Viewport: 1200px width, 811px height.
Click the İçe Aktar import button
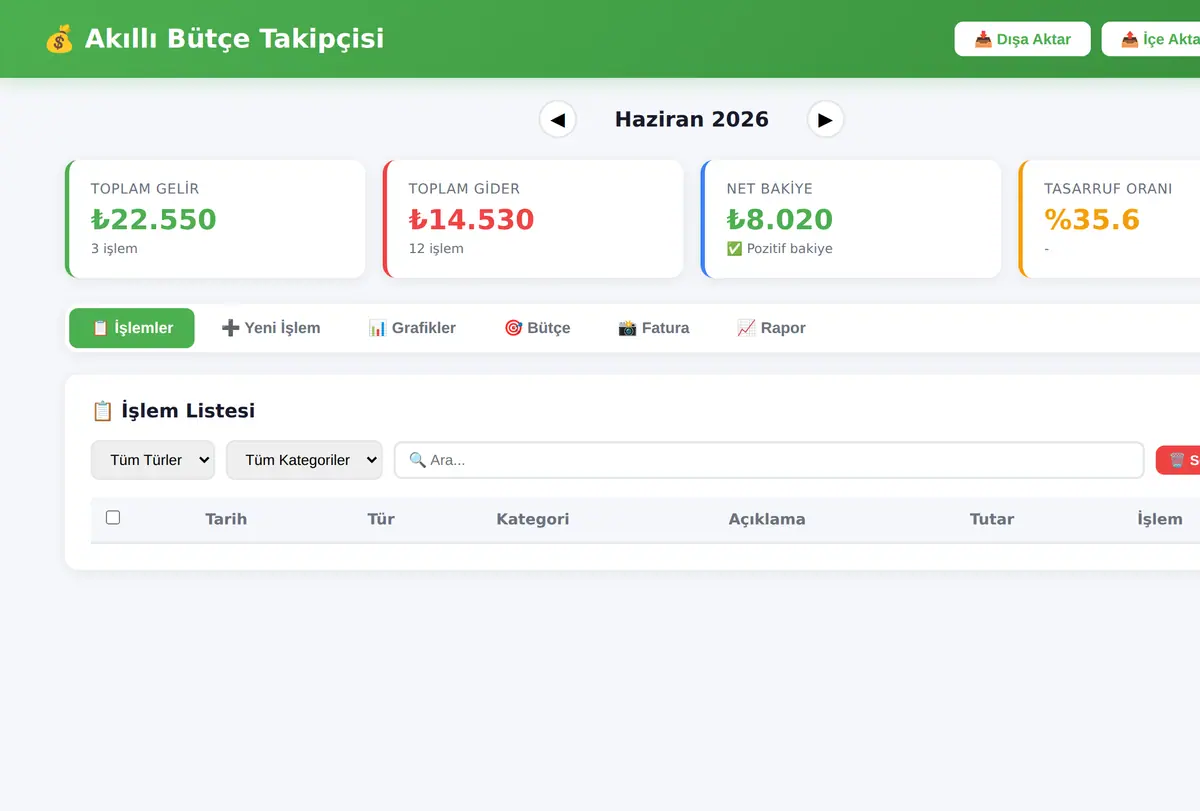(x=1151, y=39)
